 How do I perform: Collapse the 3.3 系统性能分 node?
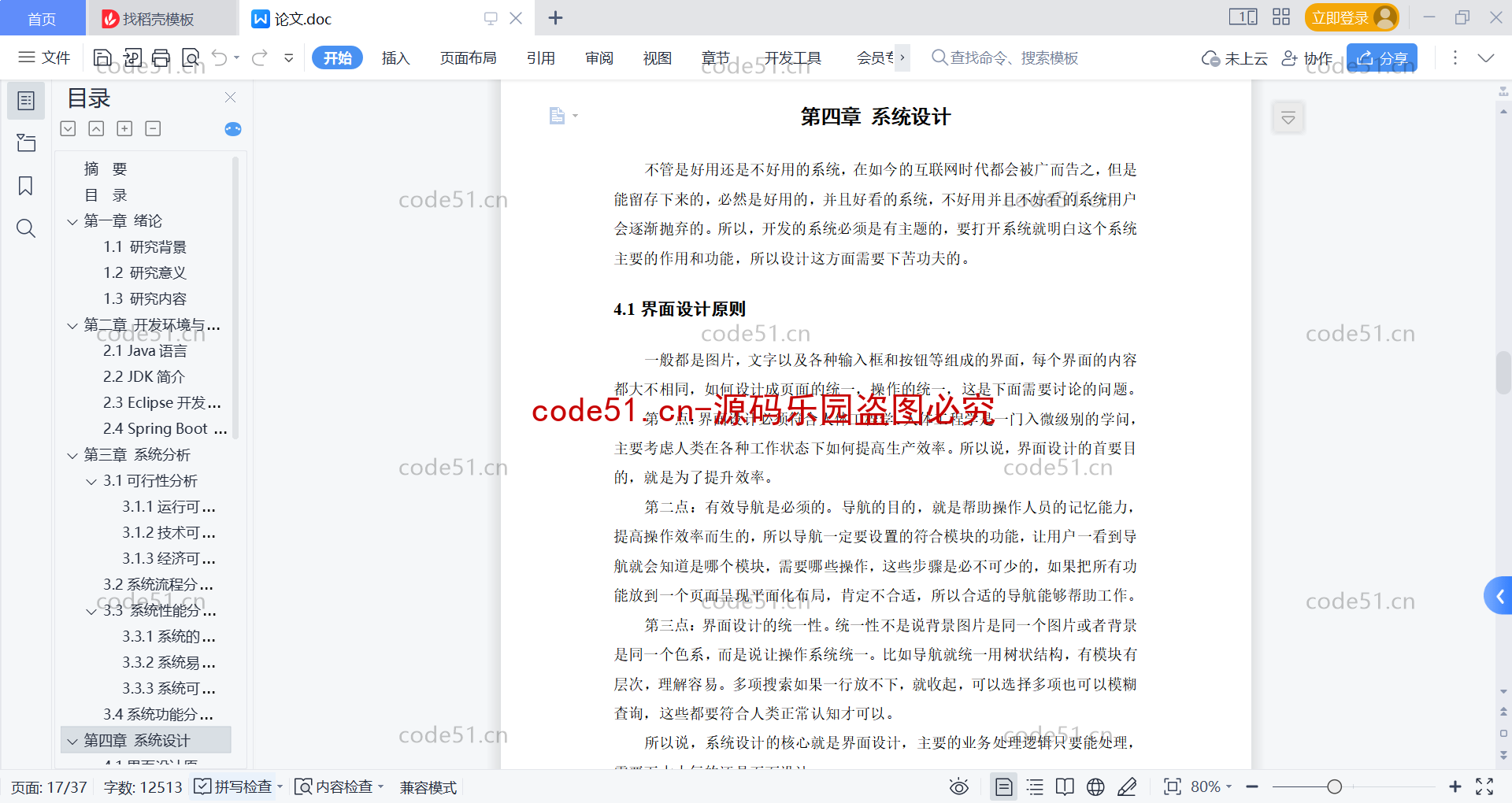point(91,611)
